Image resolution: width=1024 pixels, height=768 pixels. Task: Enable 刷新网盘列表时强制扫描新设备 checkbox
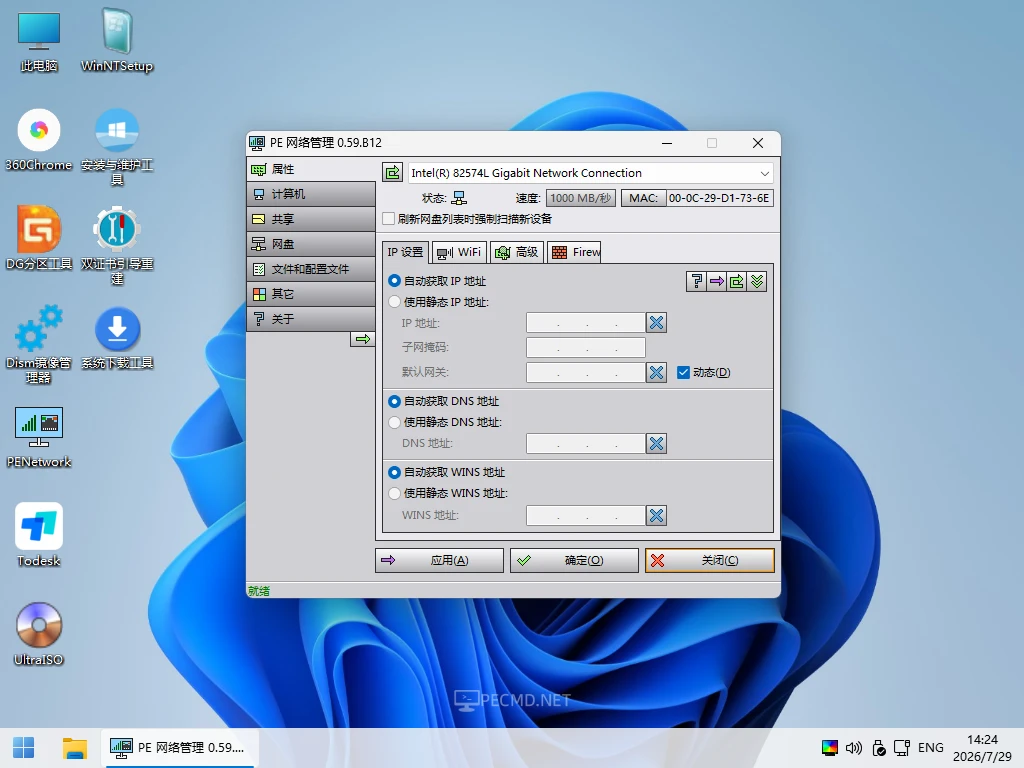click(x=389, y=219)
